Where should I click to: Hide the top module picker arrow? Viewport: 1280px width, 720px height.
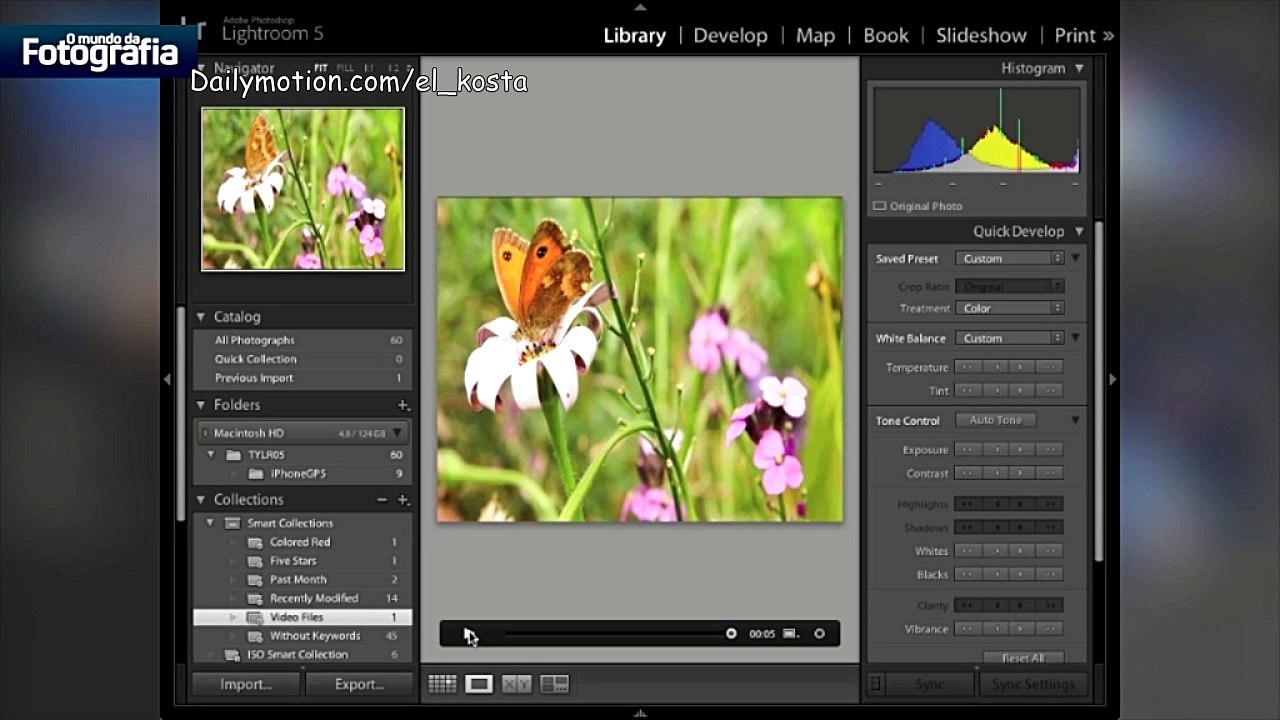(640, 6)
